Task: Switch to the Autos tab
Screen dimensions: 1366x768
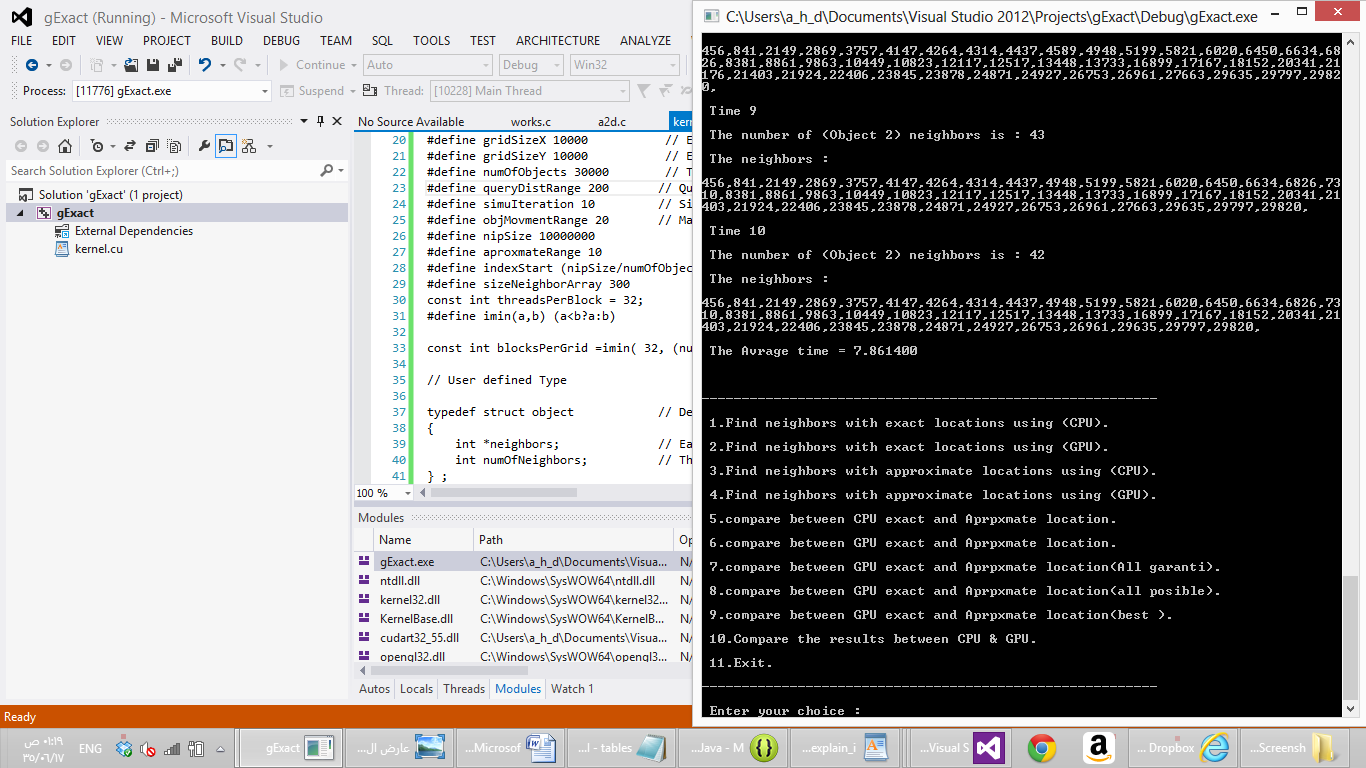Action: pos(375,688)
